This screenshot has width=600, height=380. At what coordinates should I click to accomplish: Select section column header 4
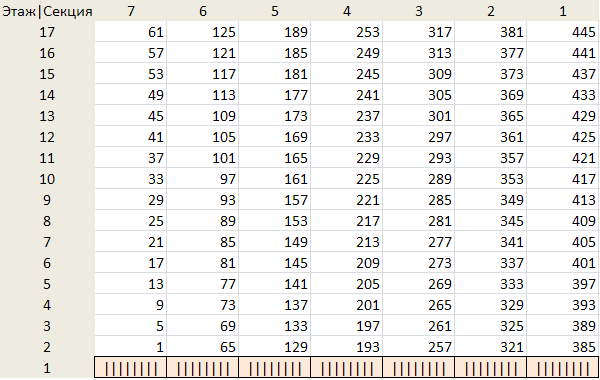346,11
